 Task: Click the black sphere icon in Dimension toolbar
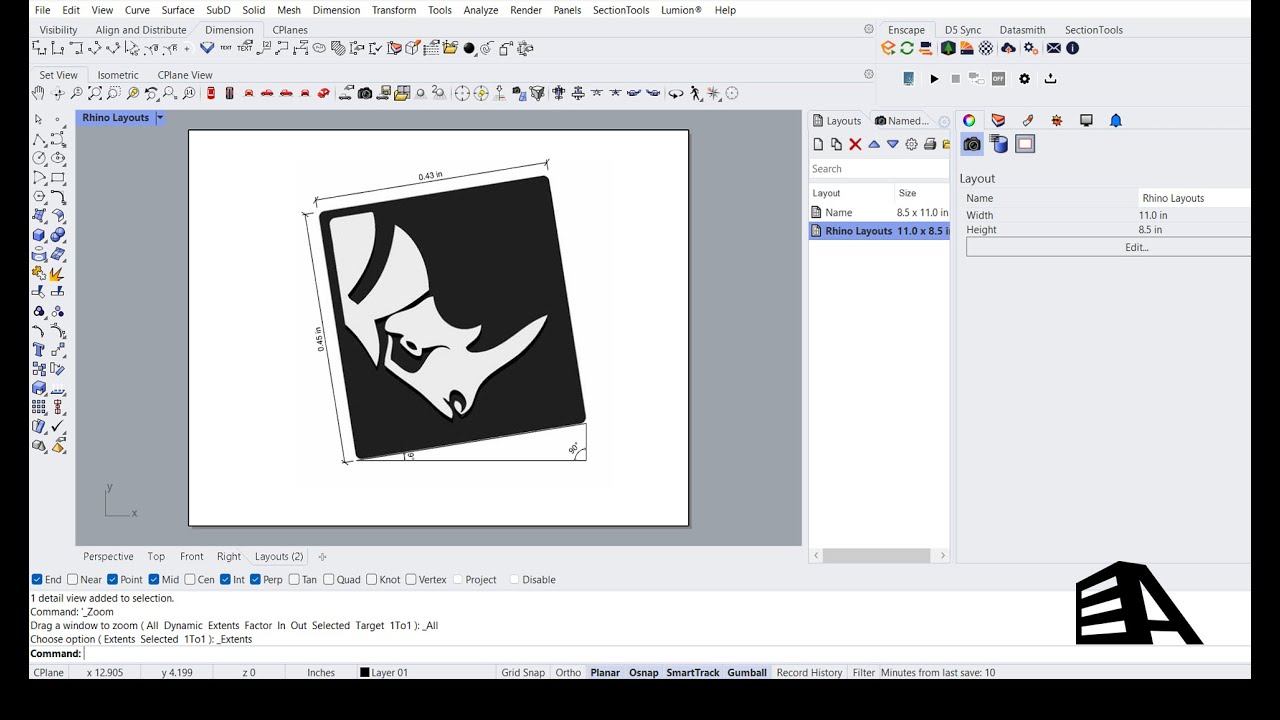tap(469, 48)
